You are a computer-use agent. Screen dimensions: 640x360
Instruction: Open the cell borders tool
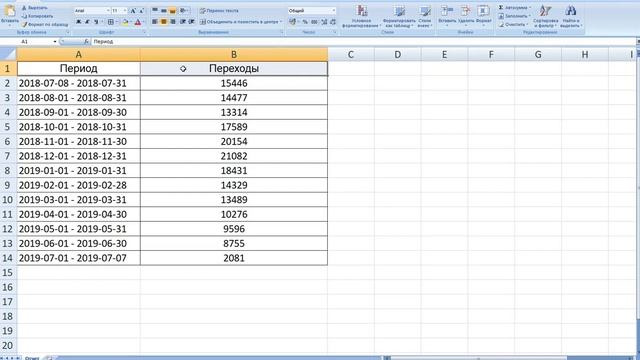point(110,22)
